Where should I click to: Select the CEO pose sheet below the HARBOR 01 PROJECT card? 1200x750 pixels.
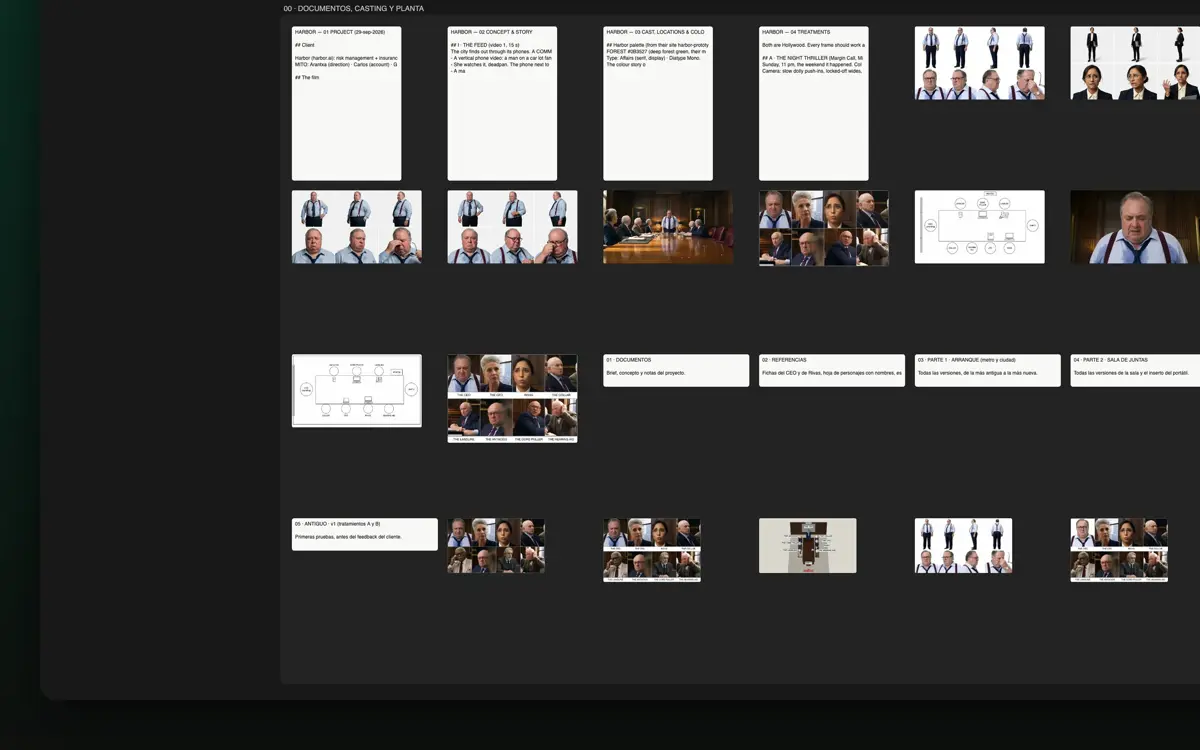tap(357, 227)
